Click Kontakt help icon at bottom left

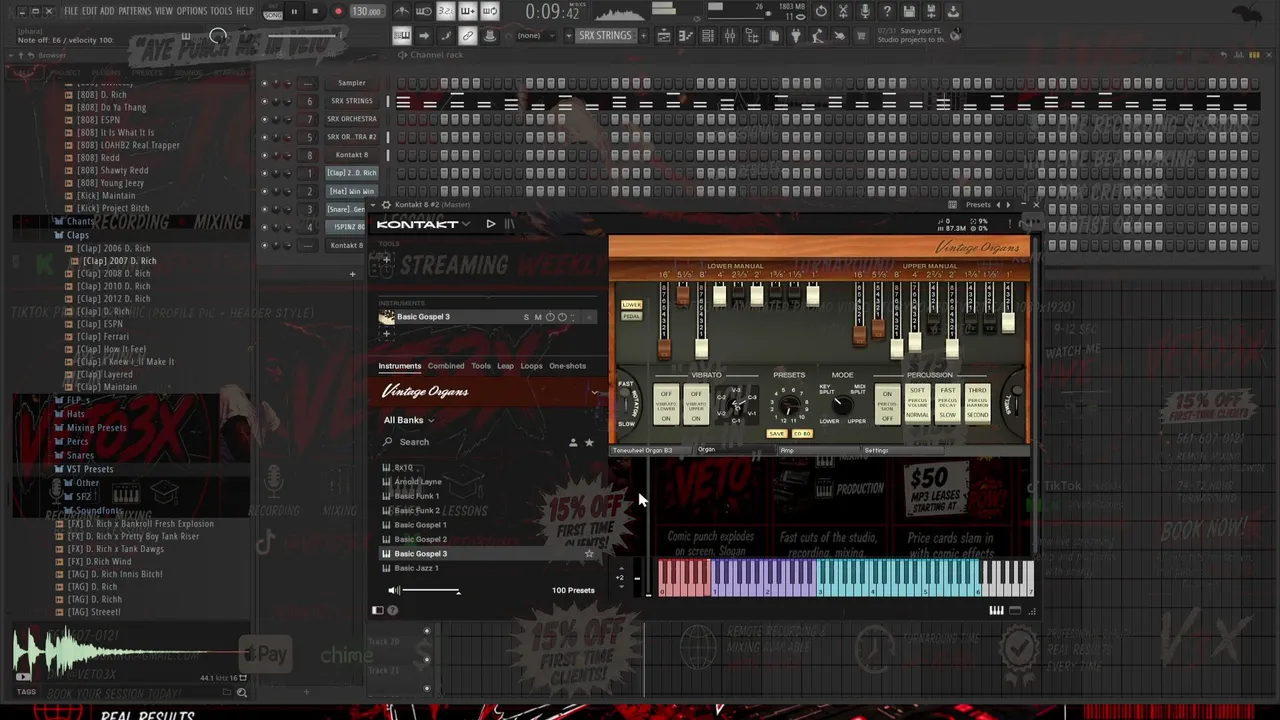(392, 610)
